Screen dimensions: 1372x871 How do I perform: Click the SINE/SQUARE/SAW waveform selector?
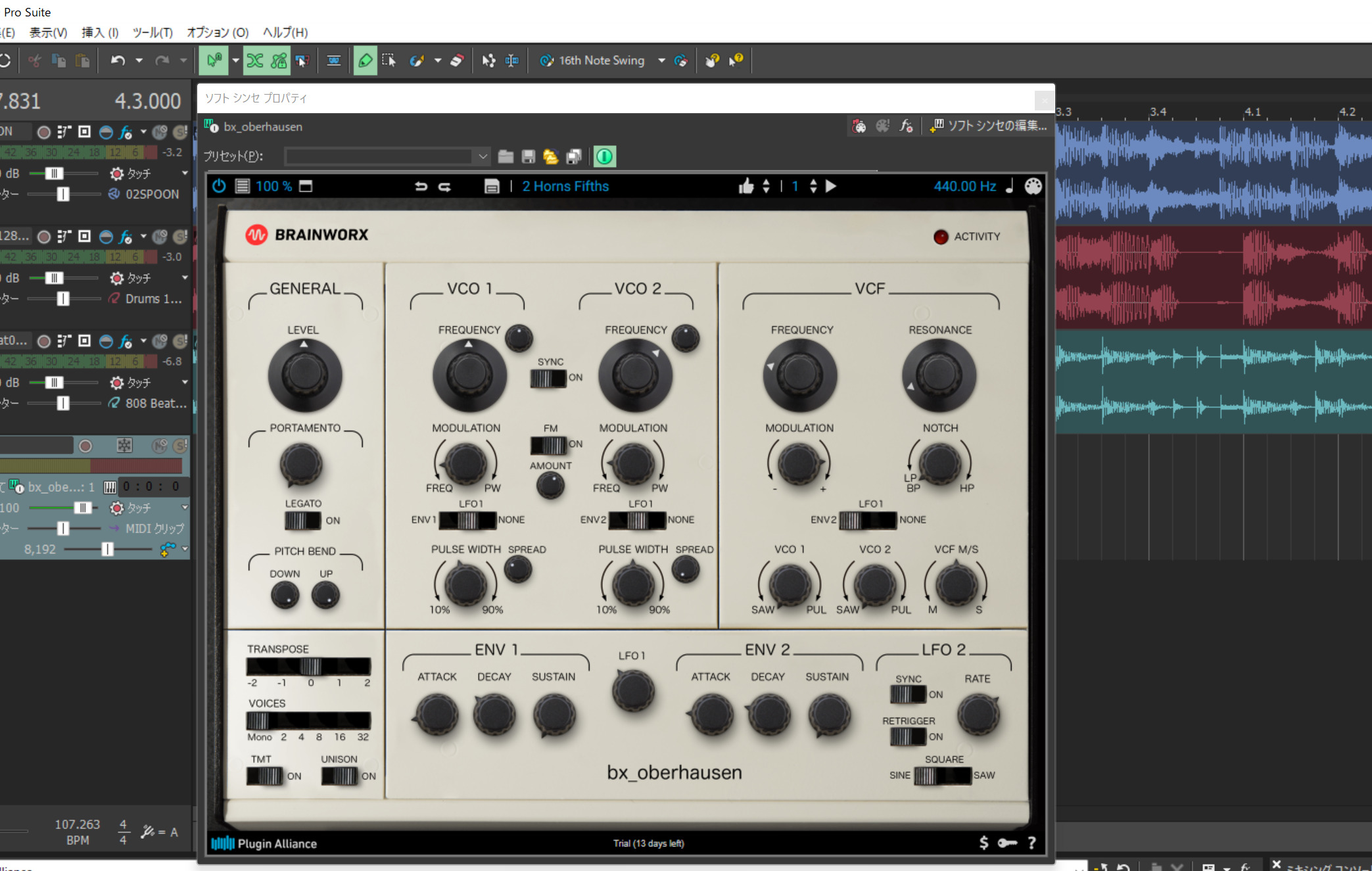click(943, 776)
